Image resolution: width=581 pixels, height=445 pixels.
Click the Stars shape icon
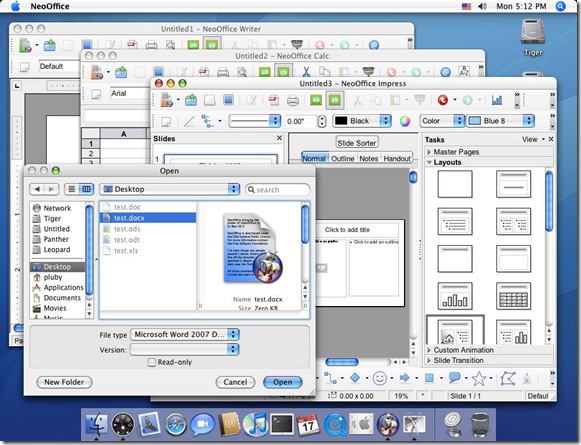pos(478,378)
